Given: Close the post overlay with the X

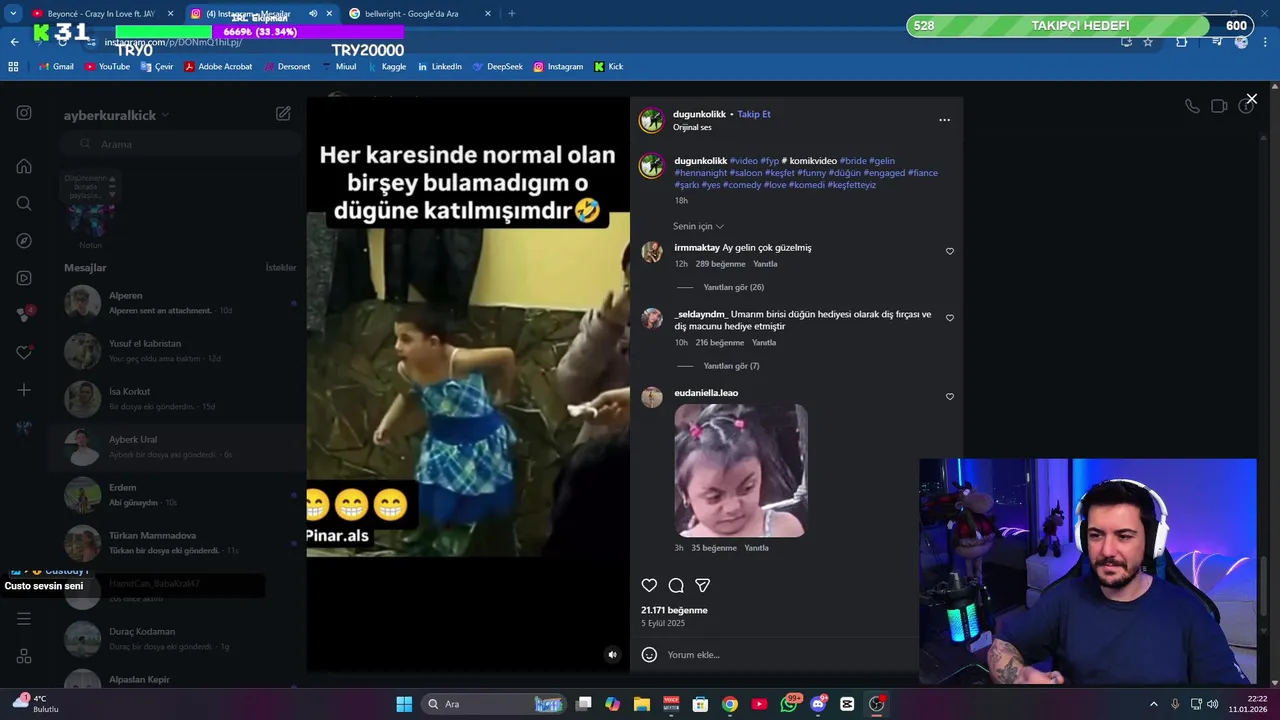Looking at the screenshot, I should (x=1251, y=99).
